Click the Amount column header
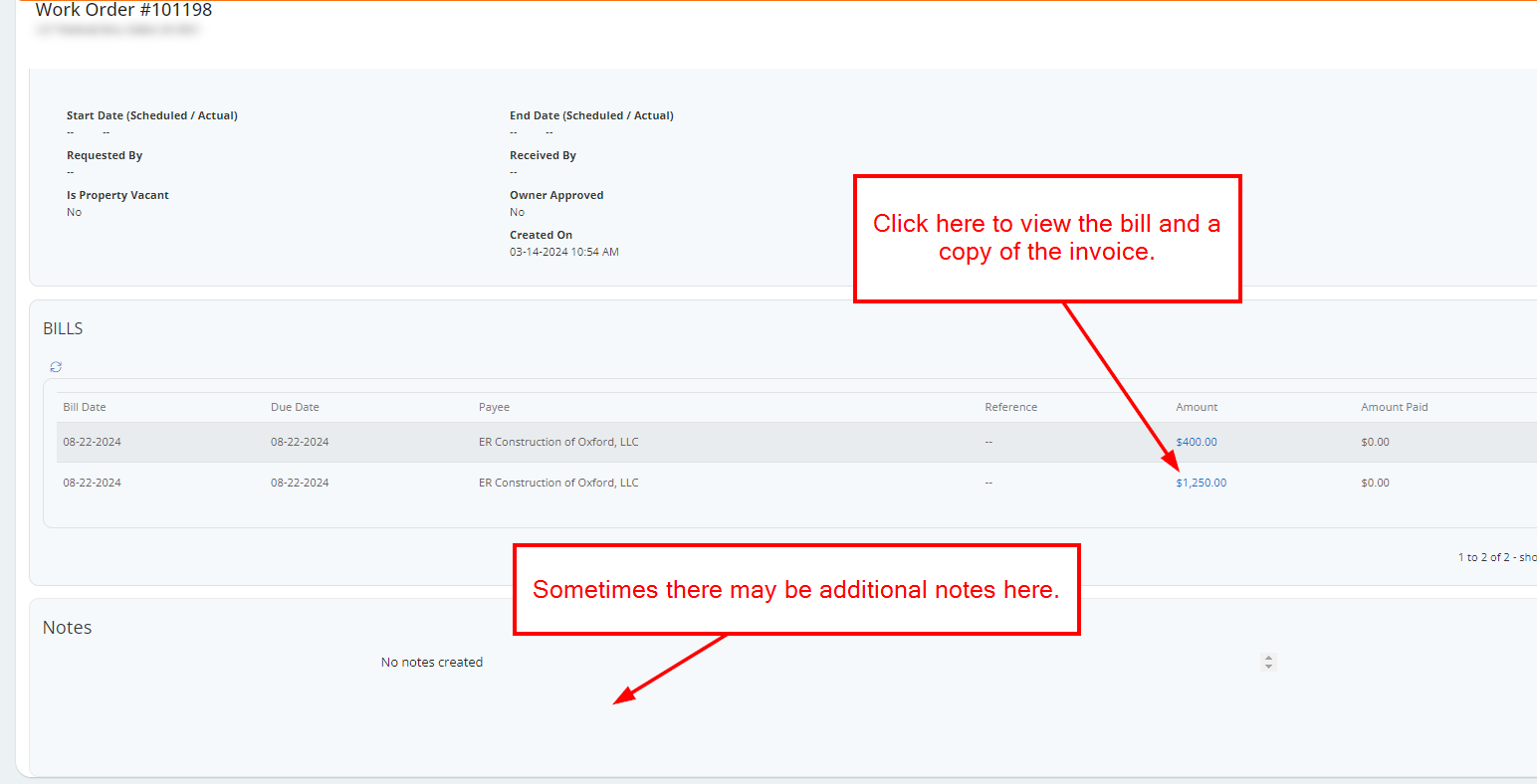 click(1197, 407)
